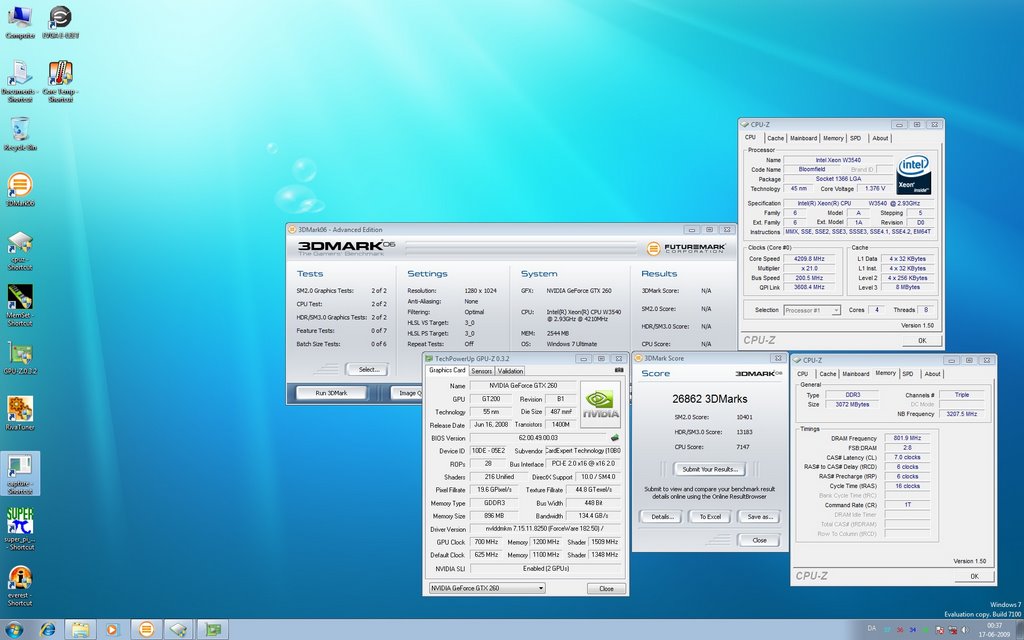
Task: Click Submit Your Results button
Action: click(710, 469)
